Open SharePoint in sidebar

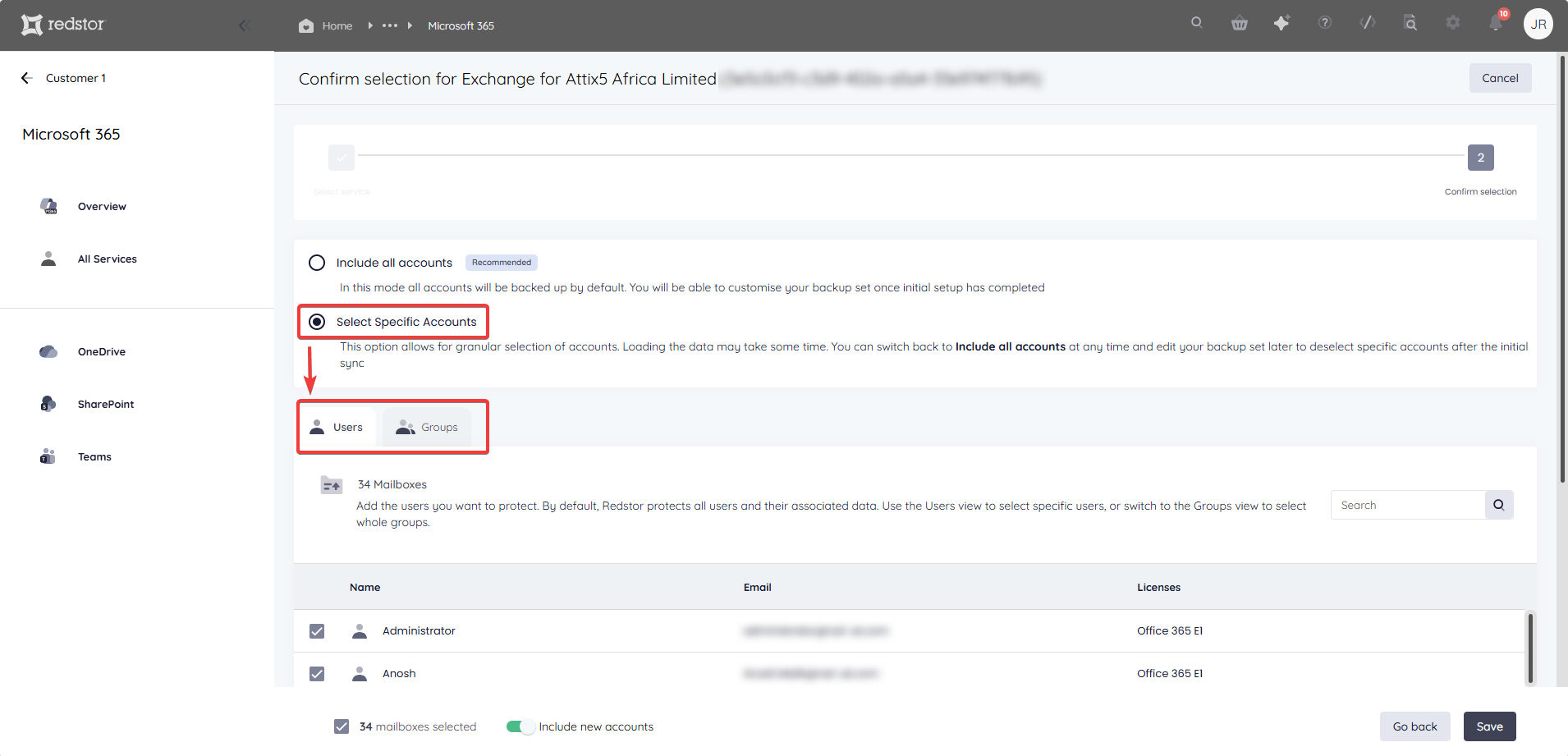[106, 404]
